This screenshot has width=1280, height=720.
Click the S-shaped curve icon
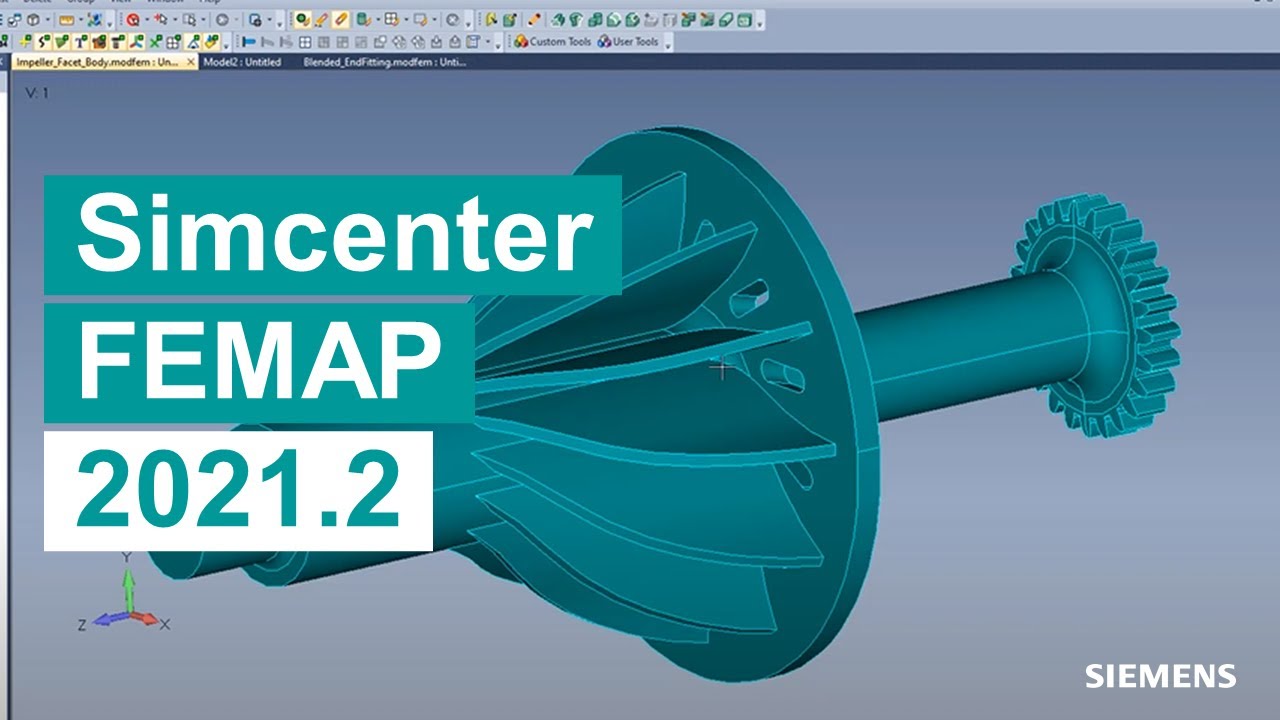pos(42,41)
